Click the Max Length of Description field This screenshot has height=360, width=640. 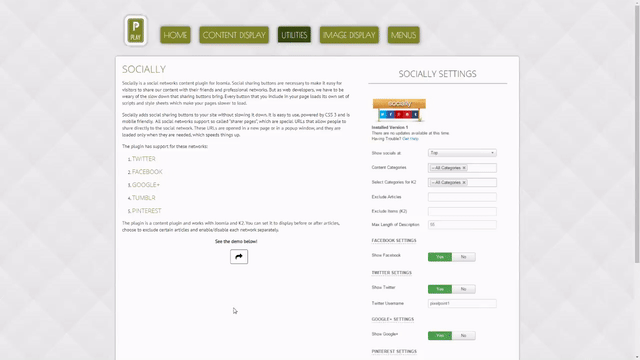point(462,224)
